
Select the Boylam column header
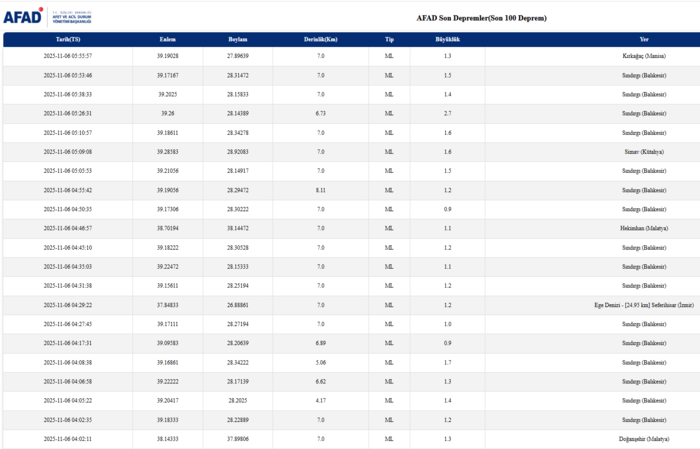coord(237,39)
